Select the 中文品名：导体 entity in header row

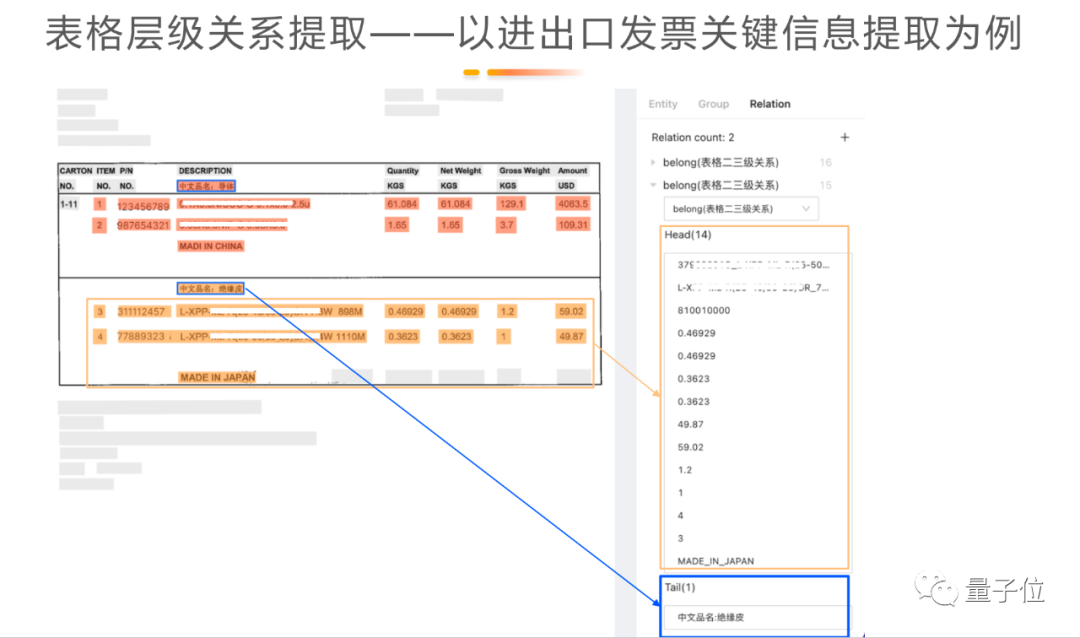pyautogui.click(x=207, y=186)
